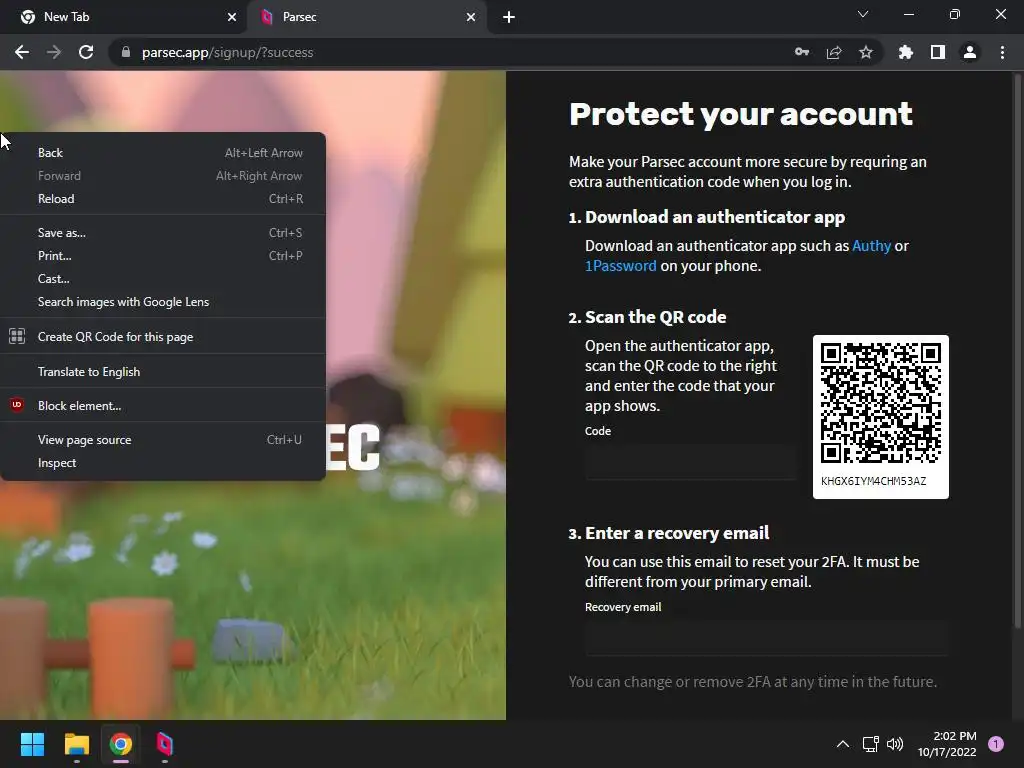1024x768 pixels.
Task: Toggle the browser side panel icon
Action: [x=938, y=52]
